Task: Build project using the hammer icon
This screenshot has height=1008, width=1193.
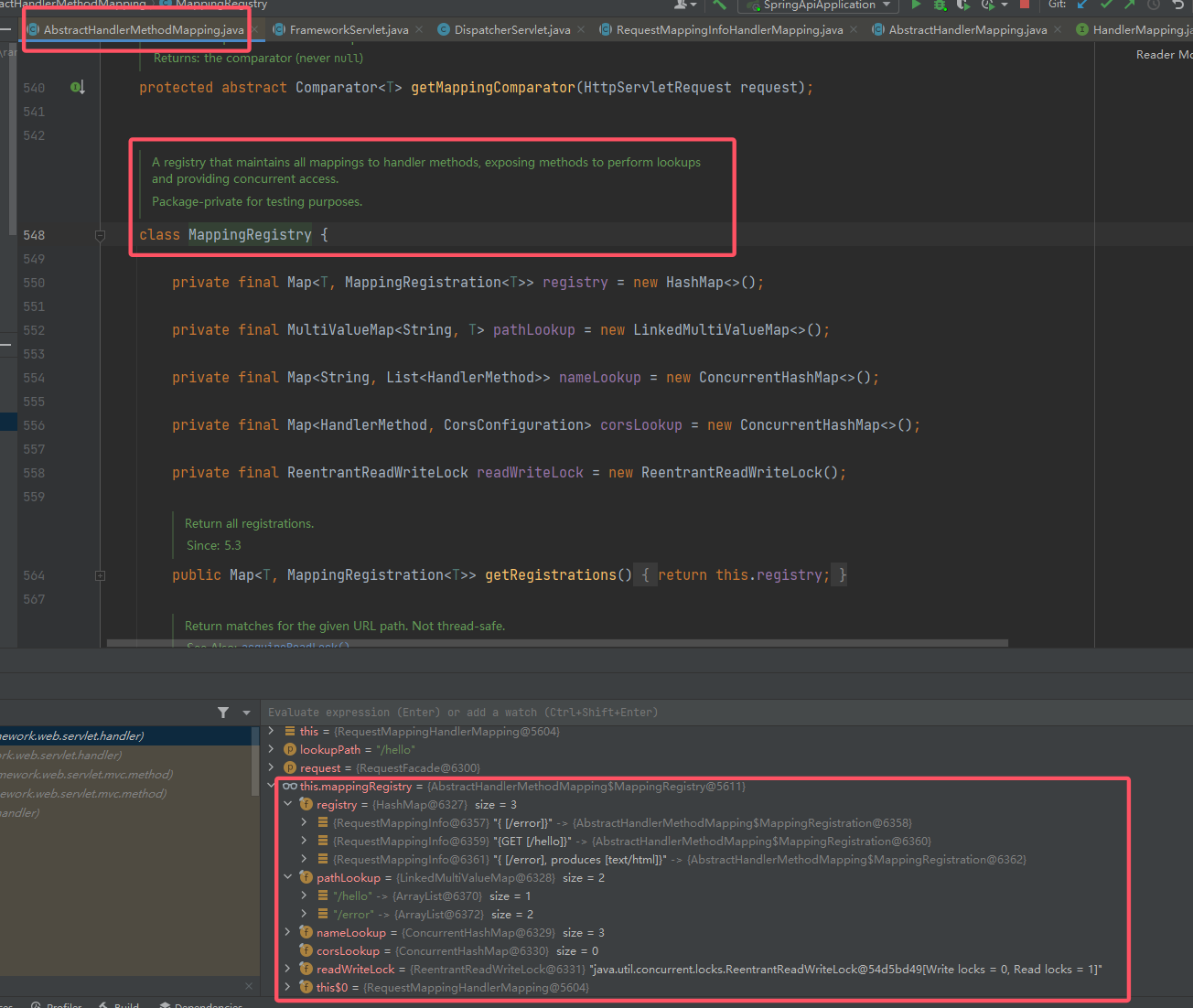Action: click(720, 5)
